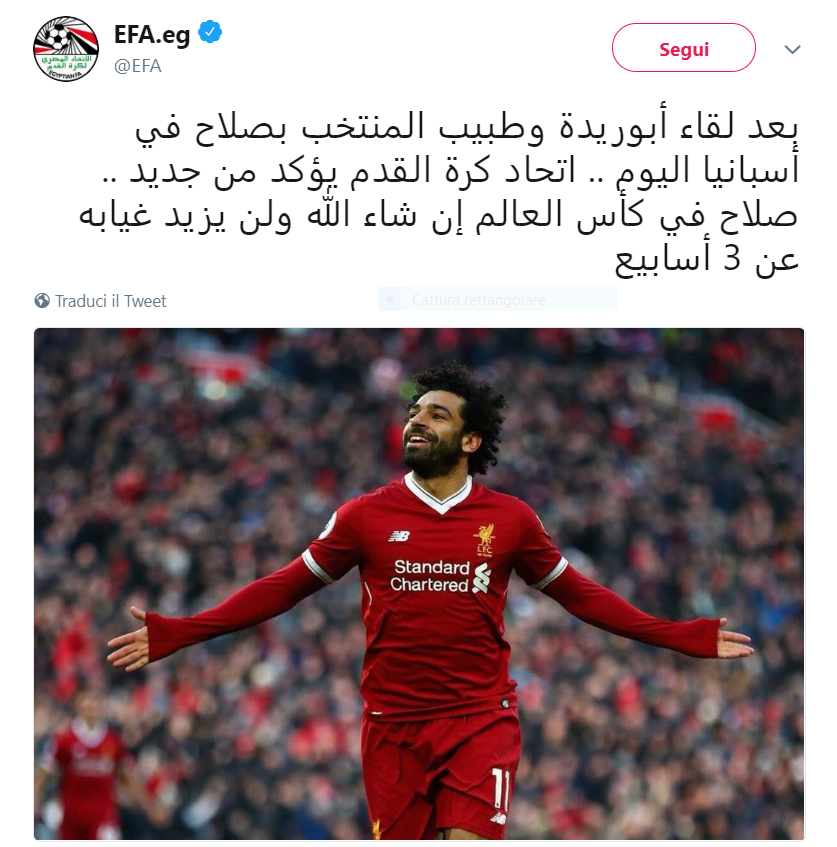The height and width of the screenshot is (847, 837).
Task: Click the tweet line beginning with أسبانيا اليوم
Action: pos(450,171)
